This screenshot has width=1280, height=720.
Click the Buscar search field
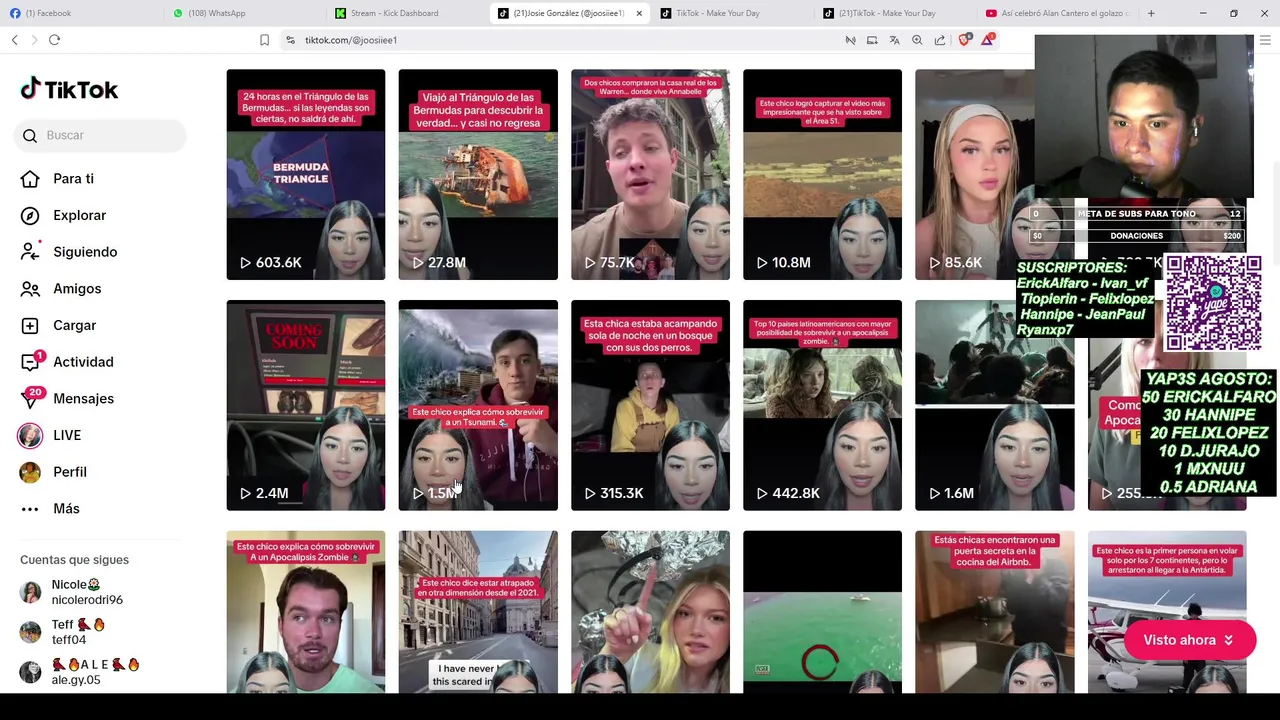[x=100, y=135]
